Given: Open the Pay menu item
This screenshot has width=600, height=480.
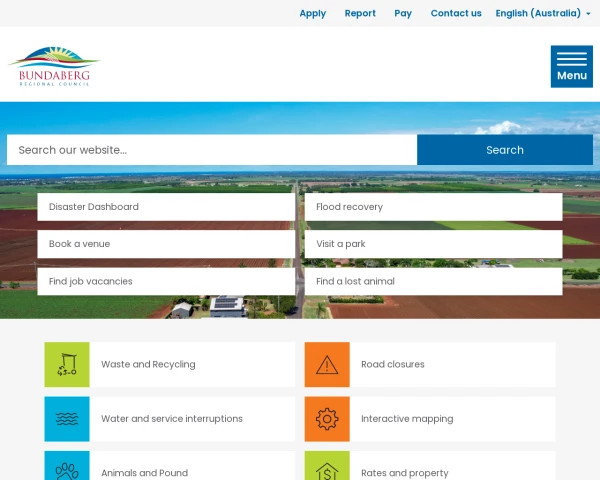Looking at the screenshot, I should [403, 13].
